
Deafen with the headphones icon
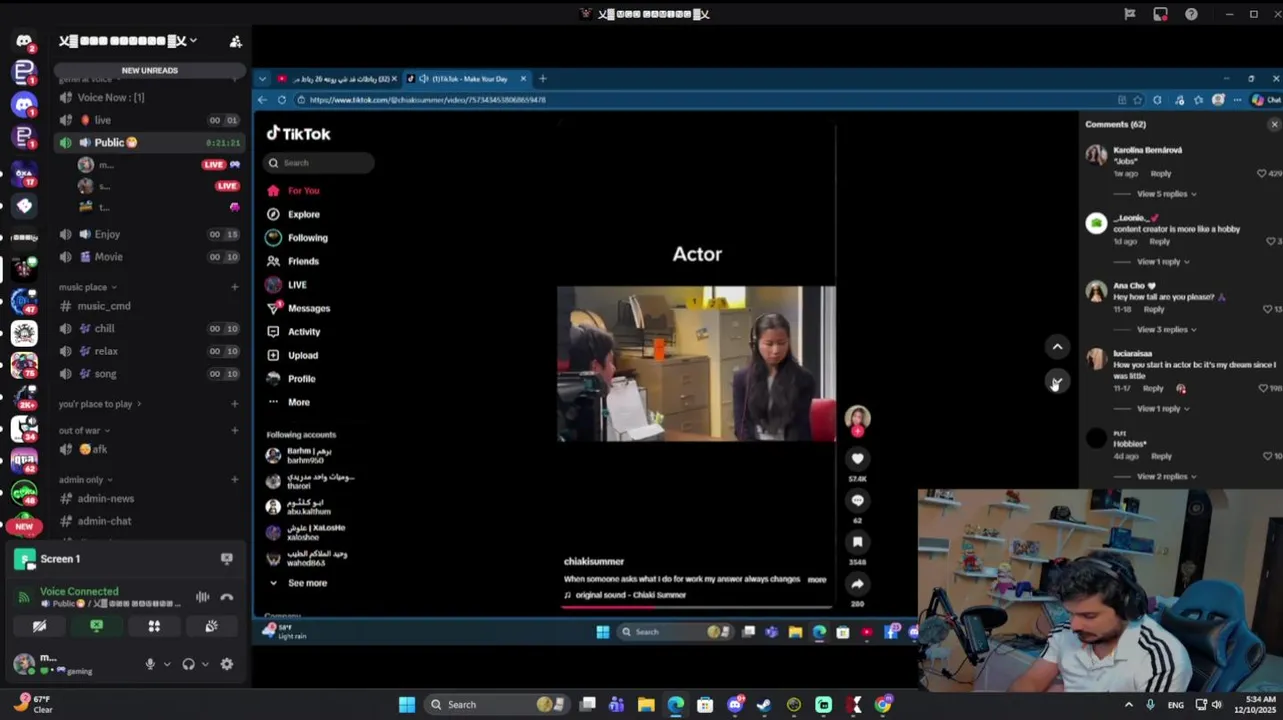click(188, 664)
